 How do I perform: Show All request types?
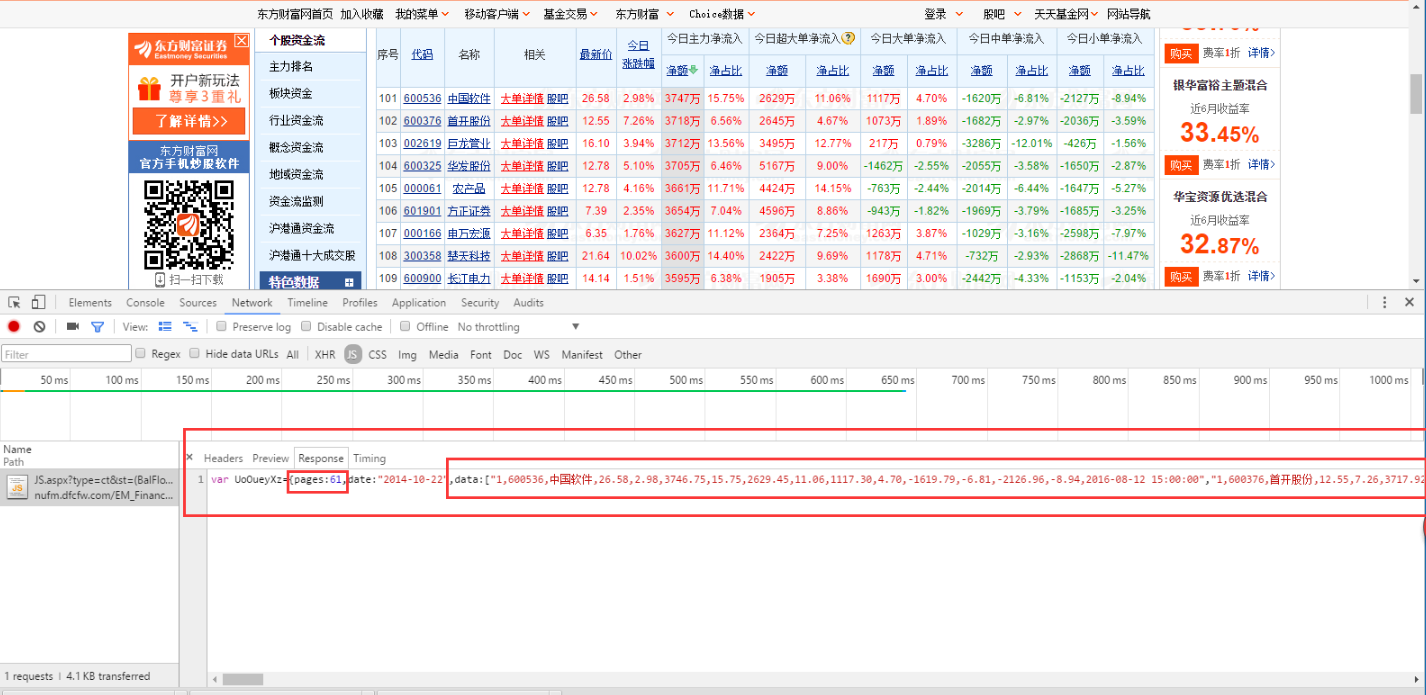pyautogui.click(x=292, y=354)
